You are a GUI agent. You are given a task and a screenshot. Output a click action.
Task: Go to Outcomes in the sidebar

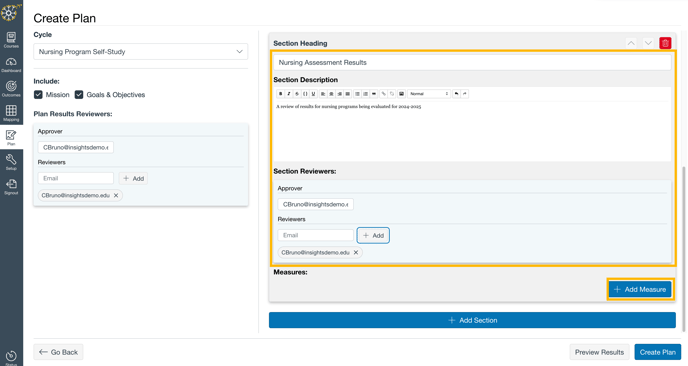11,89
